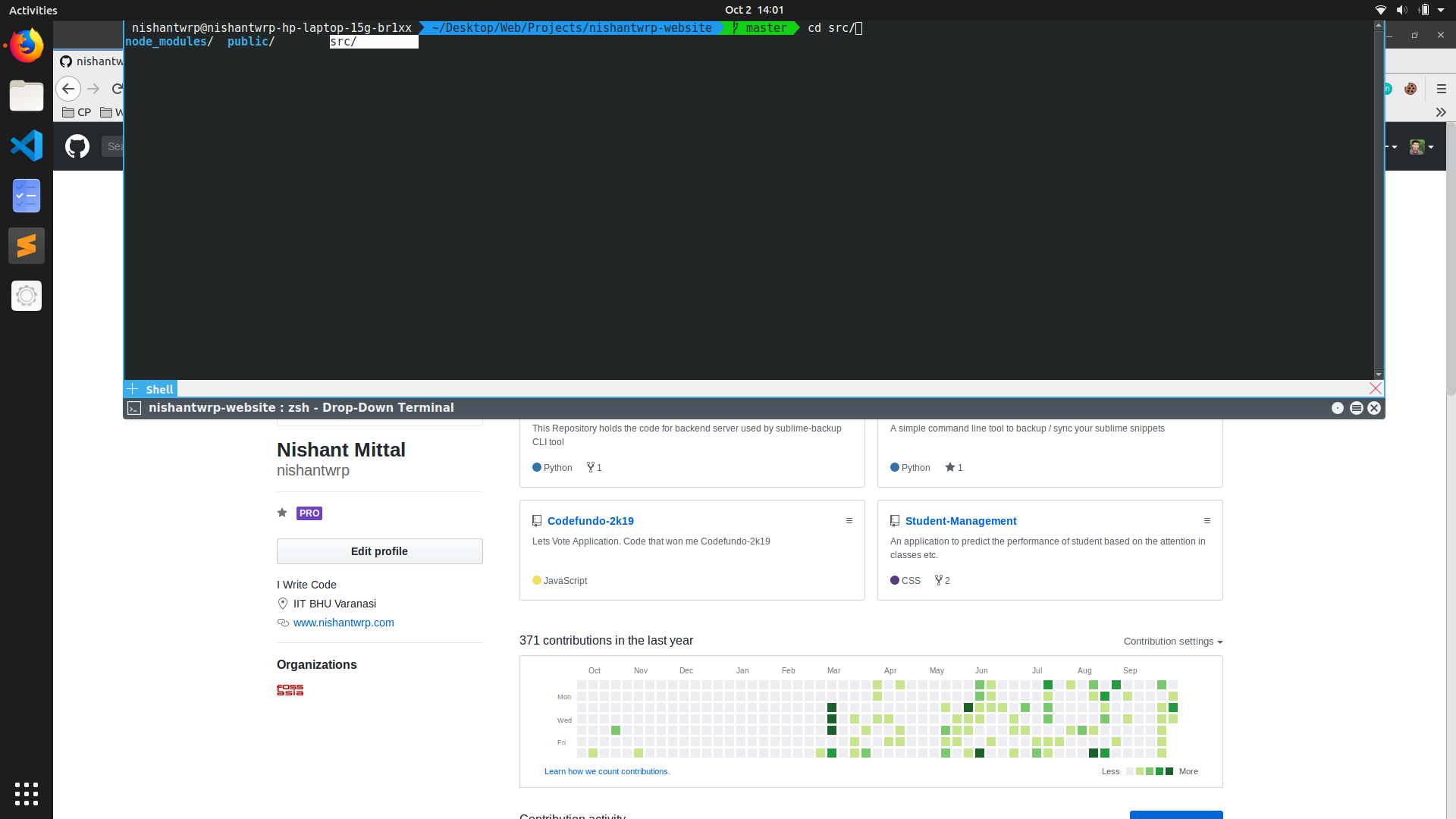Image resolution: width=1456 pixels, height=819 pixels.
Task: Open www.nishantwrp.com link
Action: 344,623
